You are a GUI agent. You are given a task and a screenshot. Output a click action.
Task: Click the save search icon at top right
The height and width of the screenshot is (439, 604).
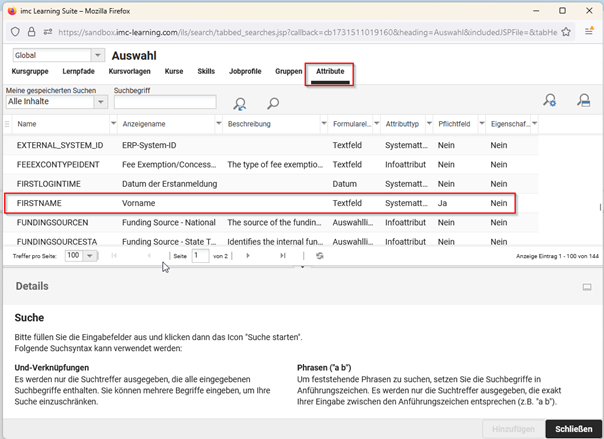(549, 100)
